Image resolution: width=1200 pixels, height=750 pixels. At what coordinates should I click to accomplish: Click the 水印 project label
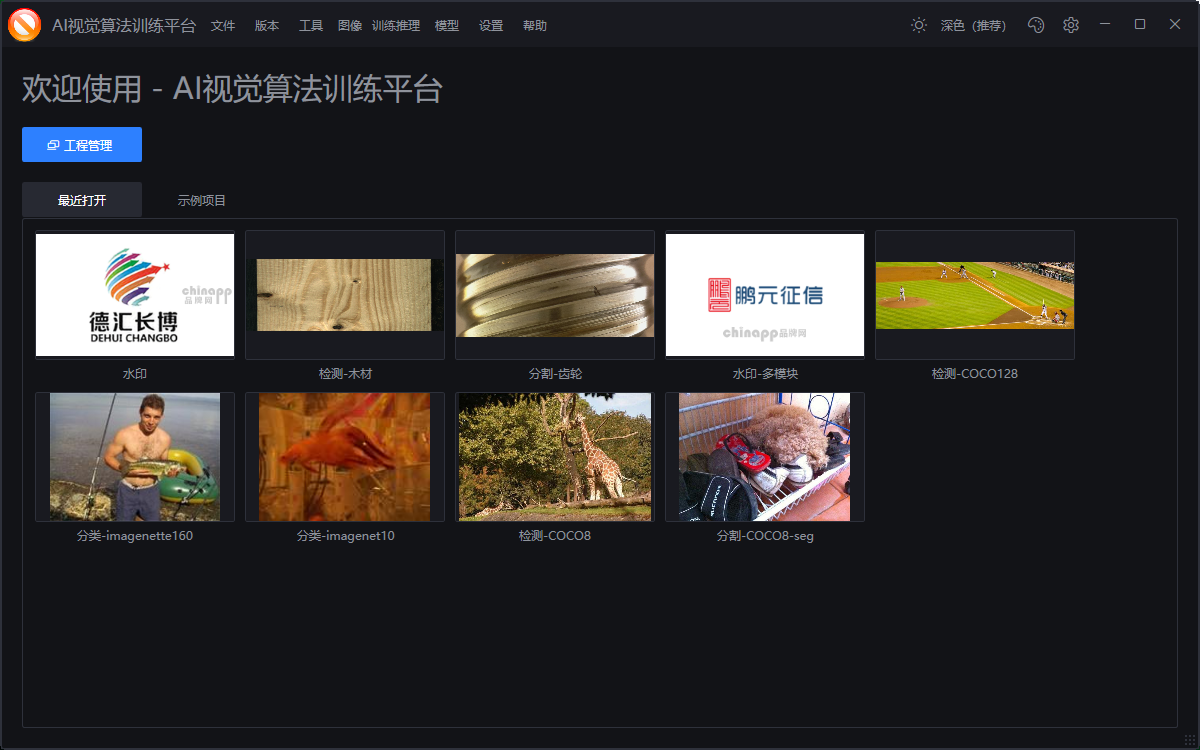point(135,374)
